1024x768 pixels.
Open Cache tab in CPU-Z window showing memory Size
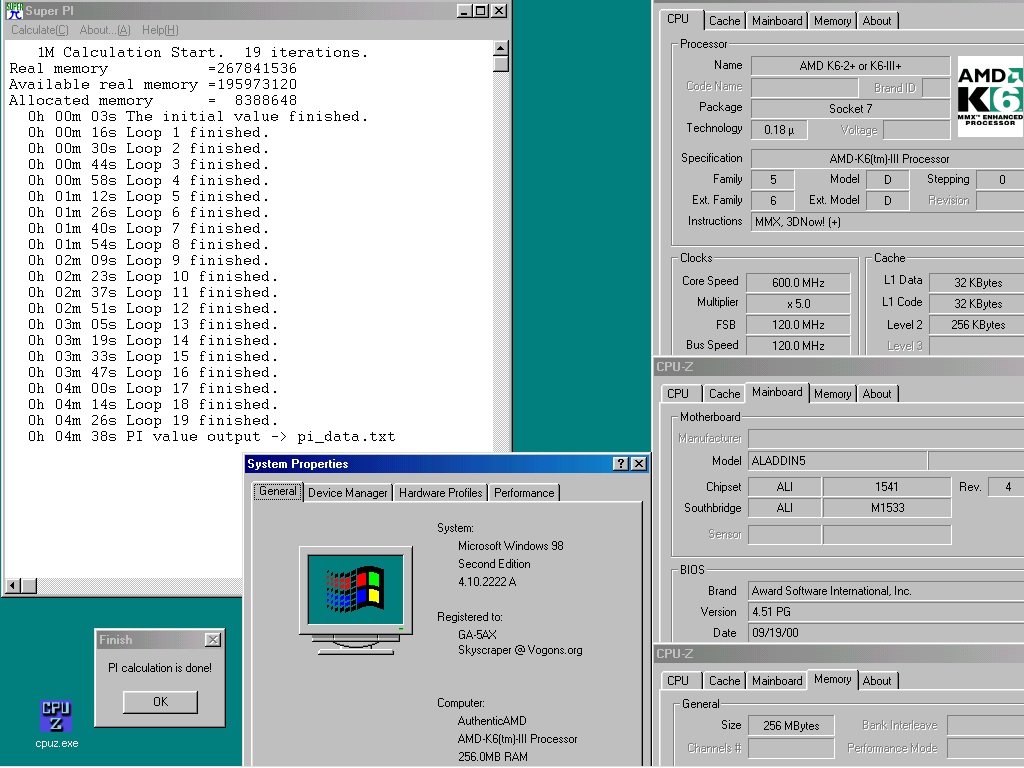coord(724,681)
